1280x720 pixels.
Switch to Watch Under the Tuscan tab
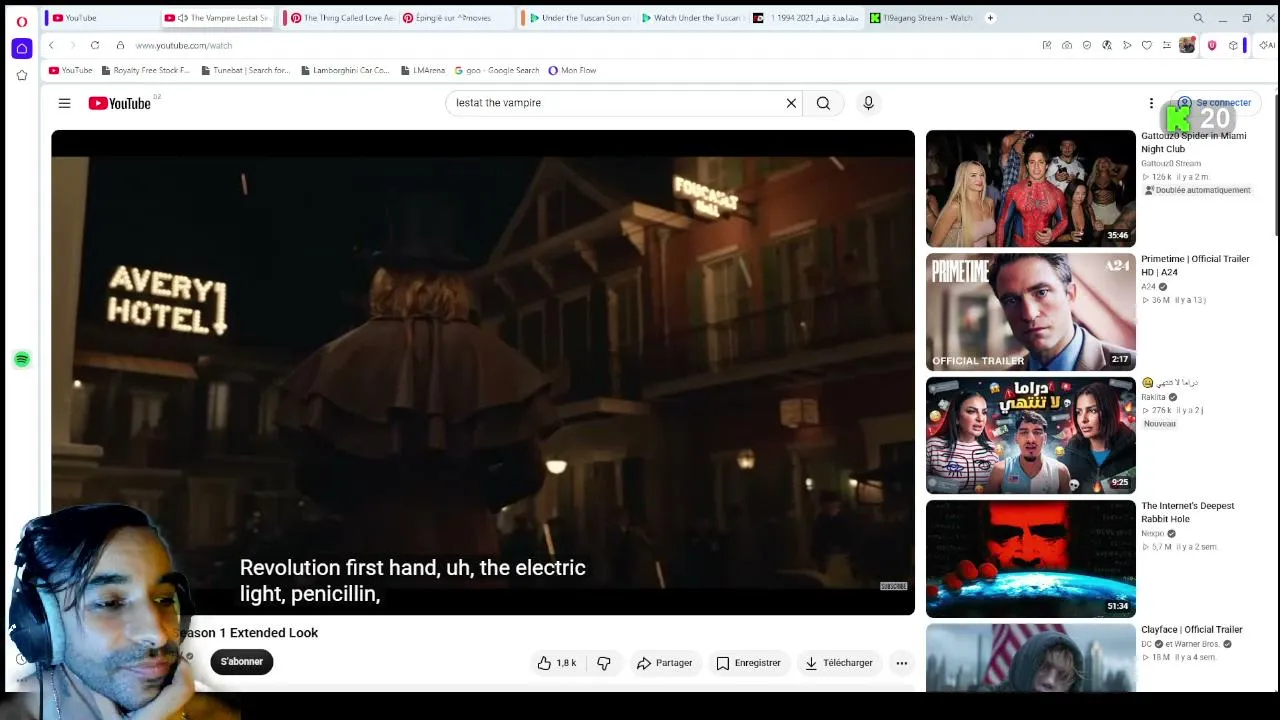click(692, 18)
